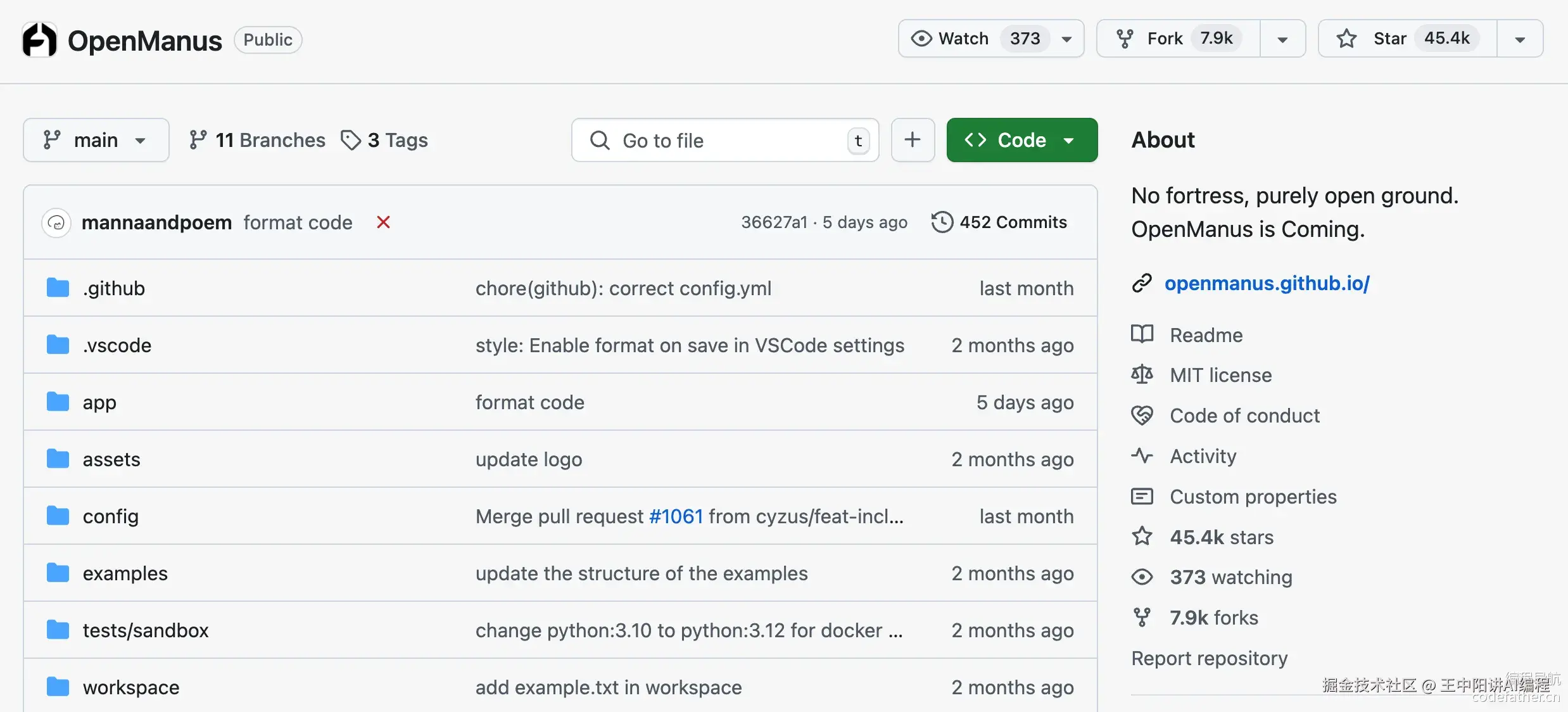Viewport: 1568px width, 712px height.
Task: Click the workspace folder icon
Action: pyautogui.click(x=58, y=687)
